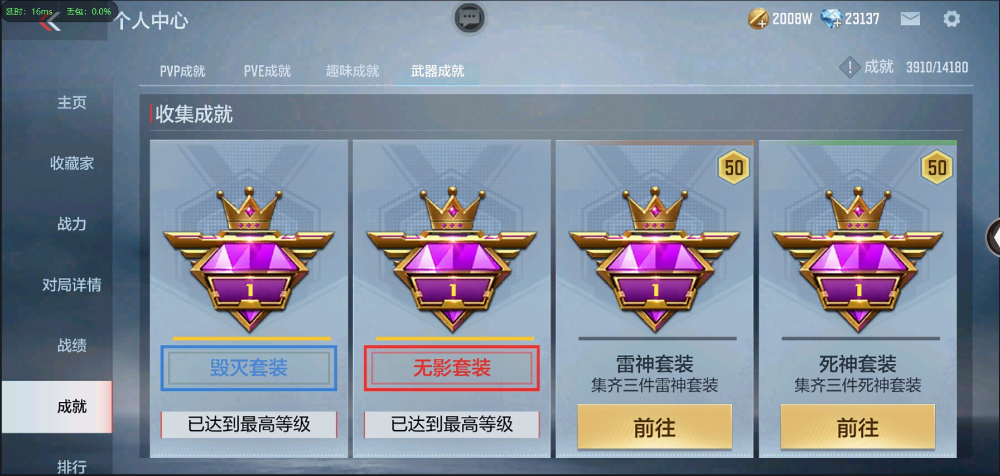Screen dimensions: 1000x476
Task: Expand the side panel arrow on right edge
Action: click(x=994, y=237)
